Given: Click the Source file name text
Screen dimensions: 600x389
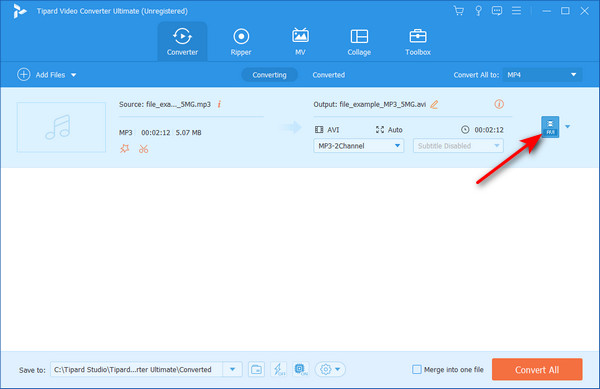Looking at the screenshot, I should [x=165, y=104].
